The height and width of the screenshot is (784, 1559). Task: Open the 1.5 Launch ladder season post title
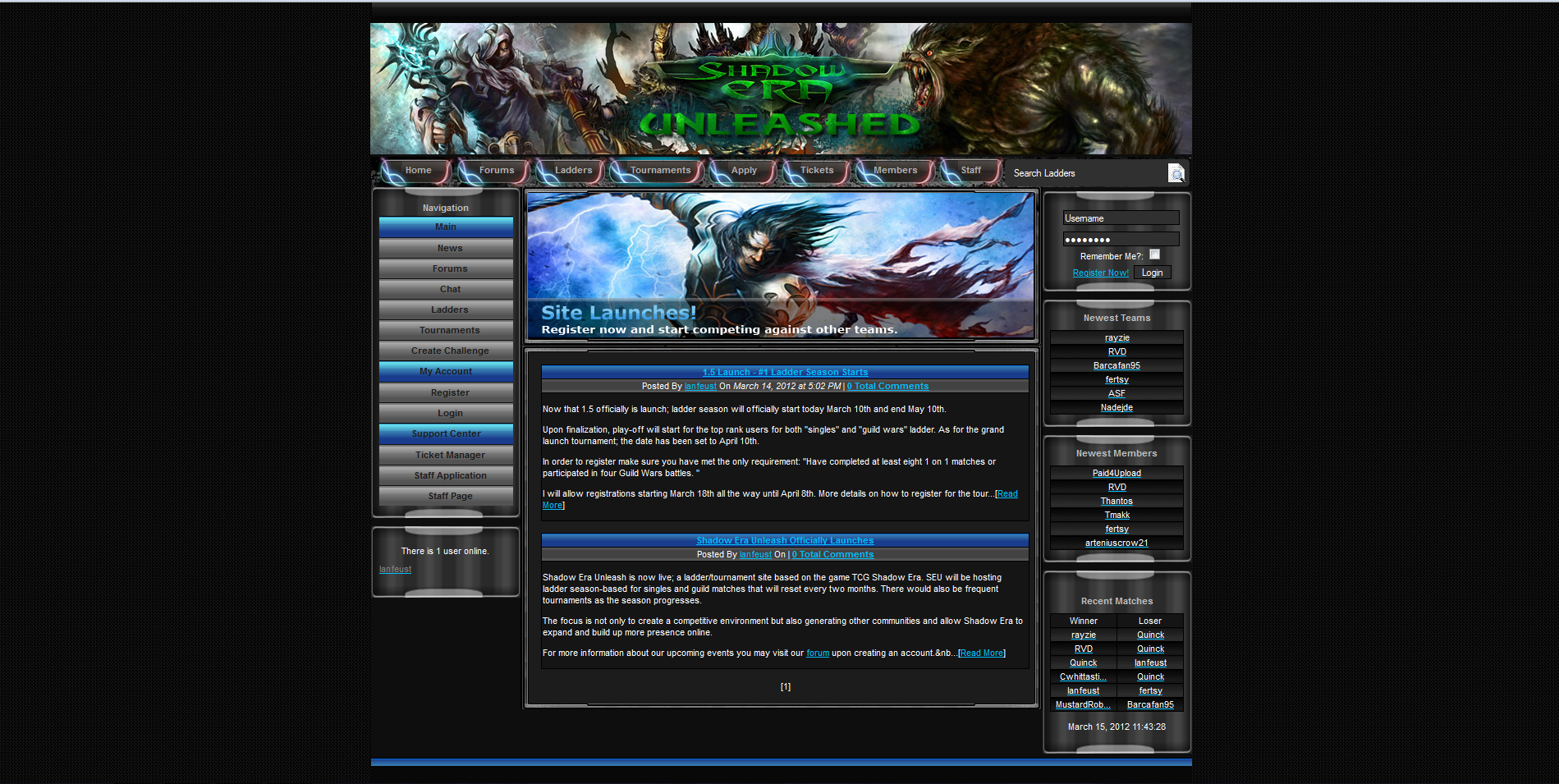[x=785, y=373]
